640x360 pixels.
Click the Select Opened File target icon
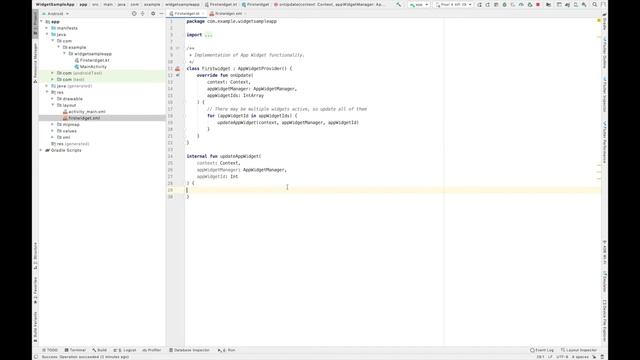[134, 13]
